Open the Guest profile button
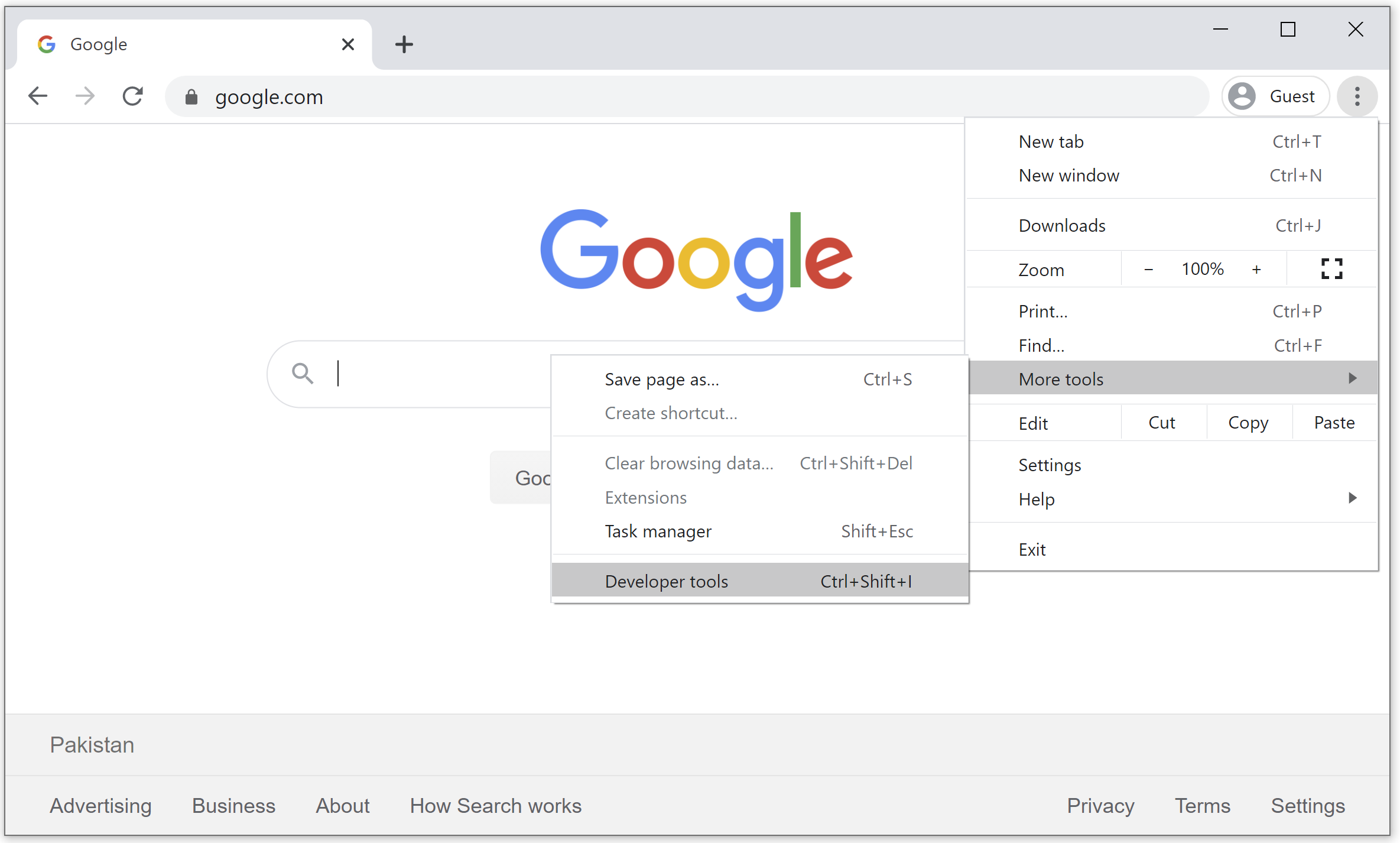 [1275, 96]
